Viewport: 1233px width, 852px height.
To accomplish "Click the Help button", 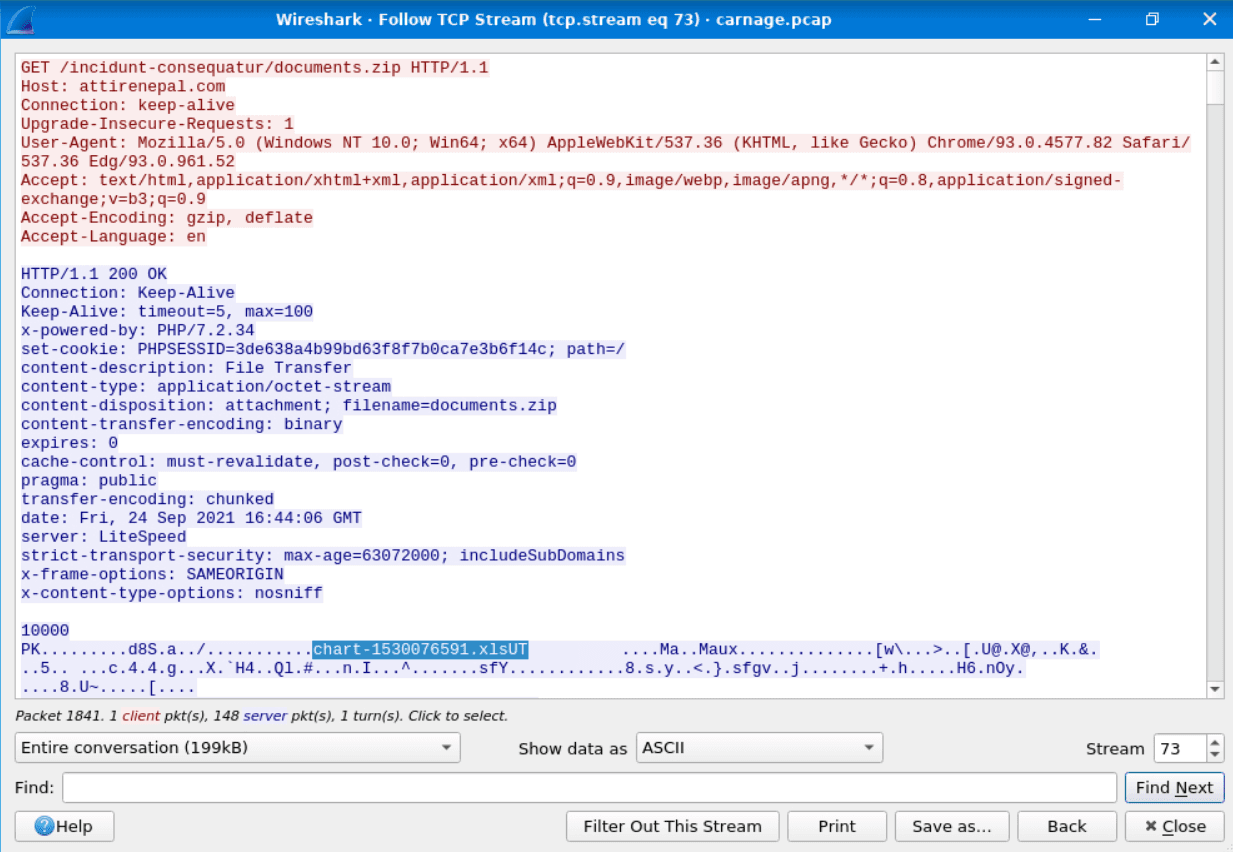I will [x=64, y=826].
